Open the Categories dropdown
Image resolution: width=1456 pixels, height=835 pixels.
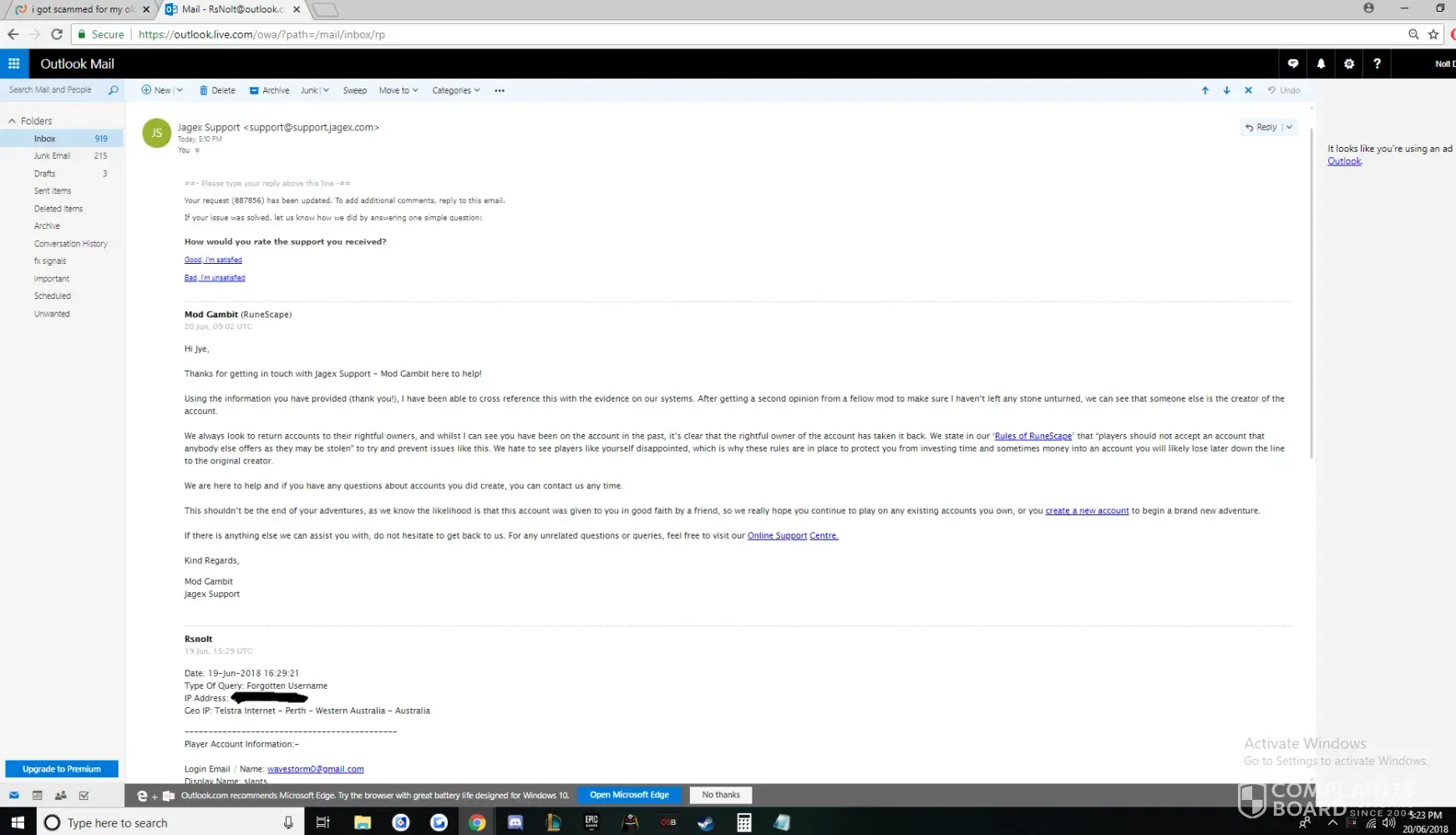click(455, 90)
